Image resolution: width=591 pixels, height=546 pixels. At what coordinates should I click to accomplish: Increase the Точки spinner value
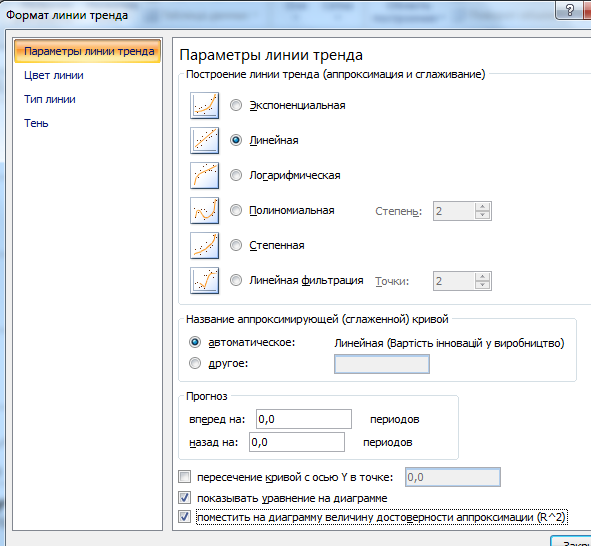coord(482,277)
